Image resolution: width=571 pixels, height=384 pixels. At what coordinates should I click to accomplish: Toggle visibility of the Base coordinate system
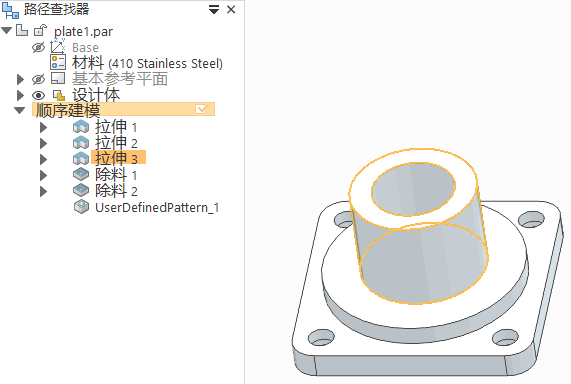(38, 47)
